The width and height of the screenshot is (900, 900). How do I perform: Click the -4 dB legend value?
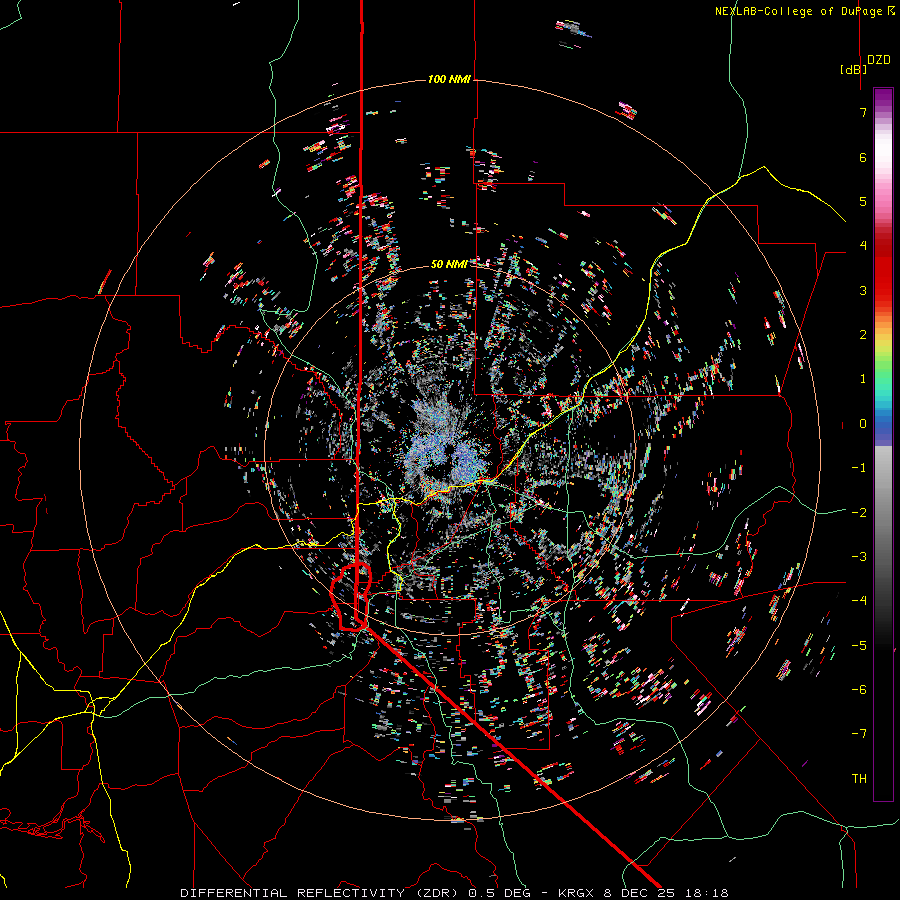click(x=859, y=601)
